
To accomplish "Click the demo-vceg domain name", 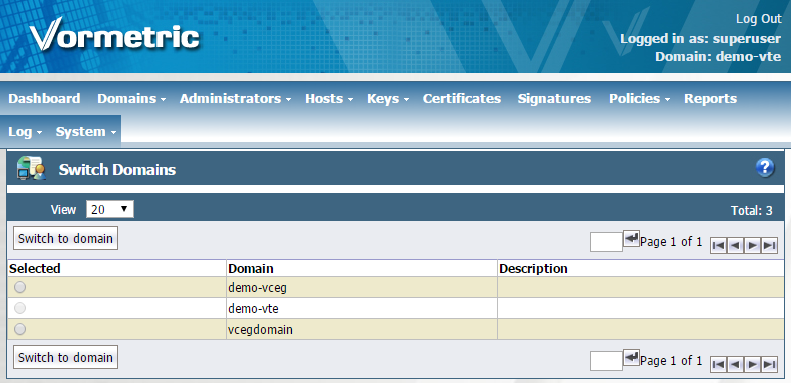I will pos(258,288).
